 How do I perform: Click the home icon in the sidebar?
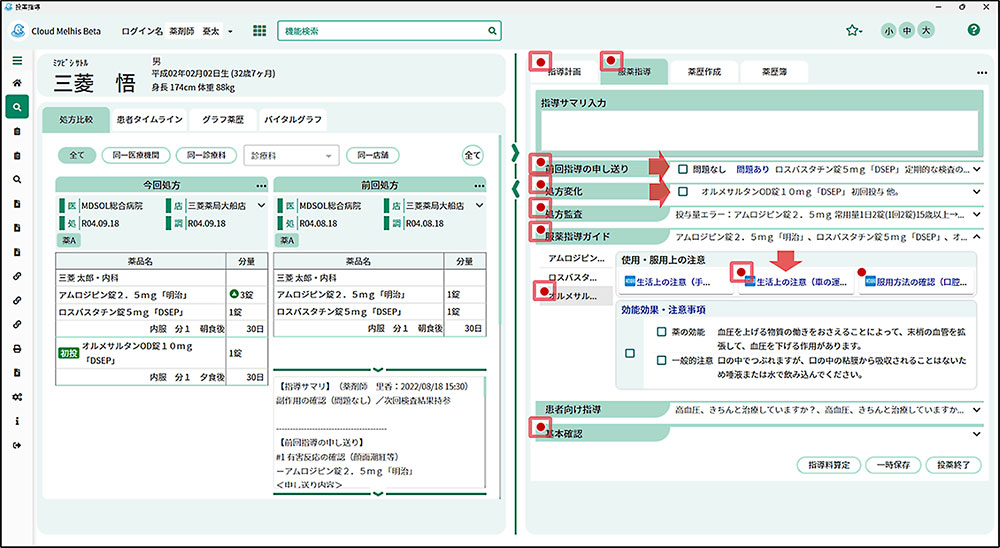click(17, 83)
